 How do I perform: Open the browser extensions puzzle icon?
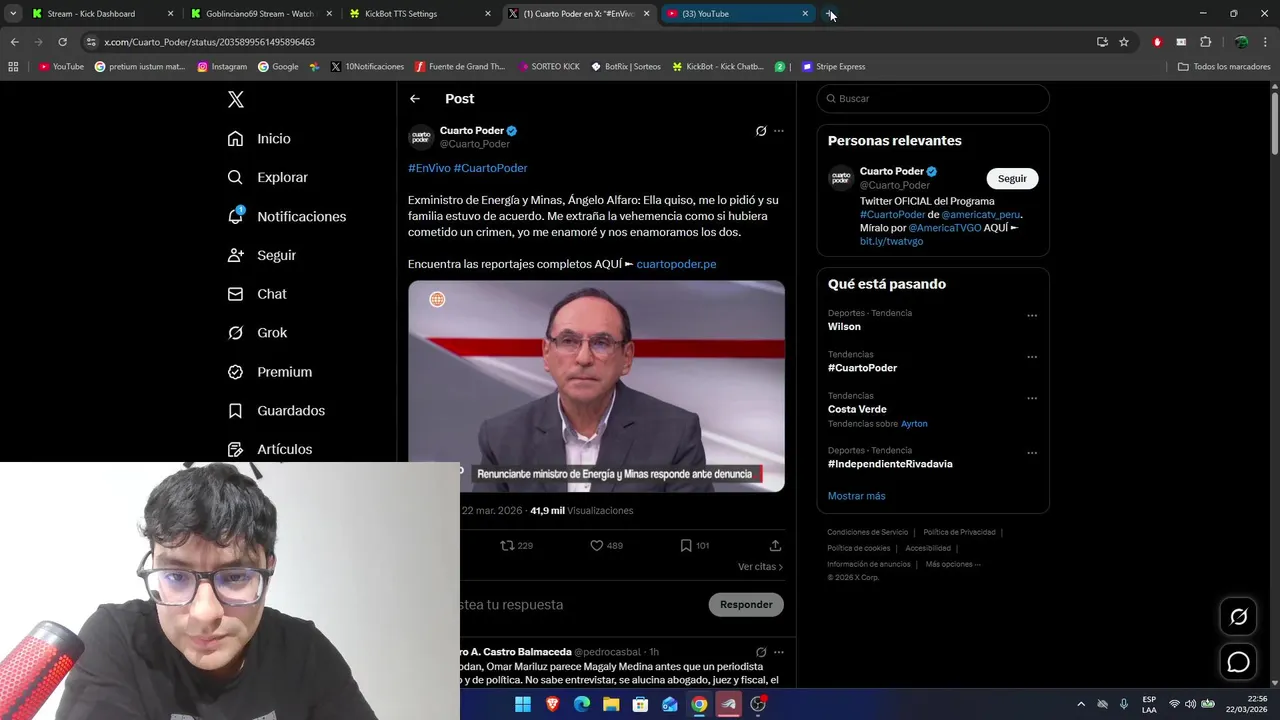(x=1205, y=42)
